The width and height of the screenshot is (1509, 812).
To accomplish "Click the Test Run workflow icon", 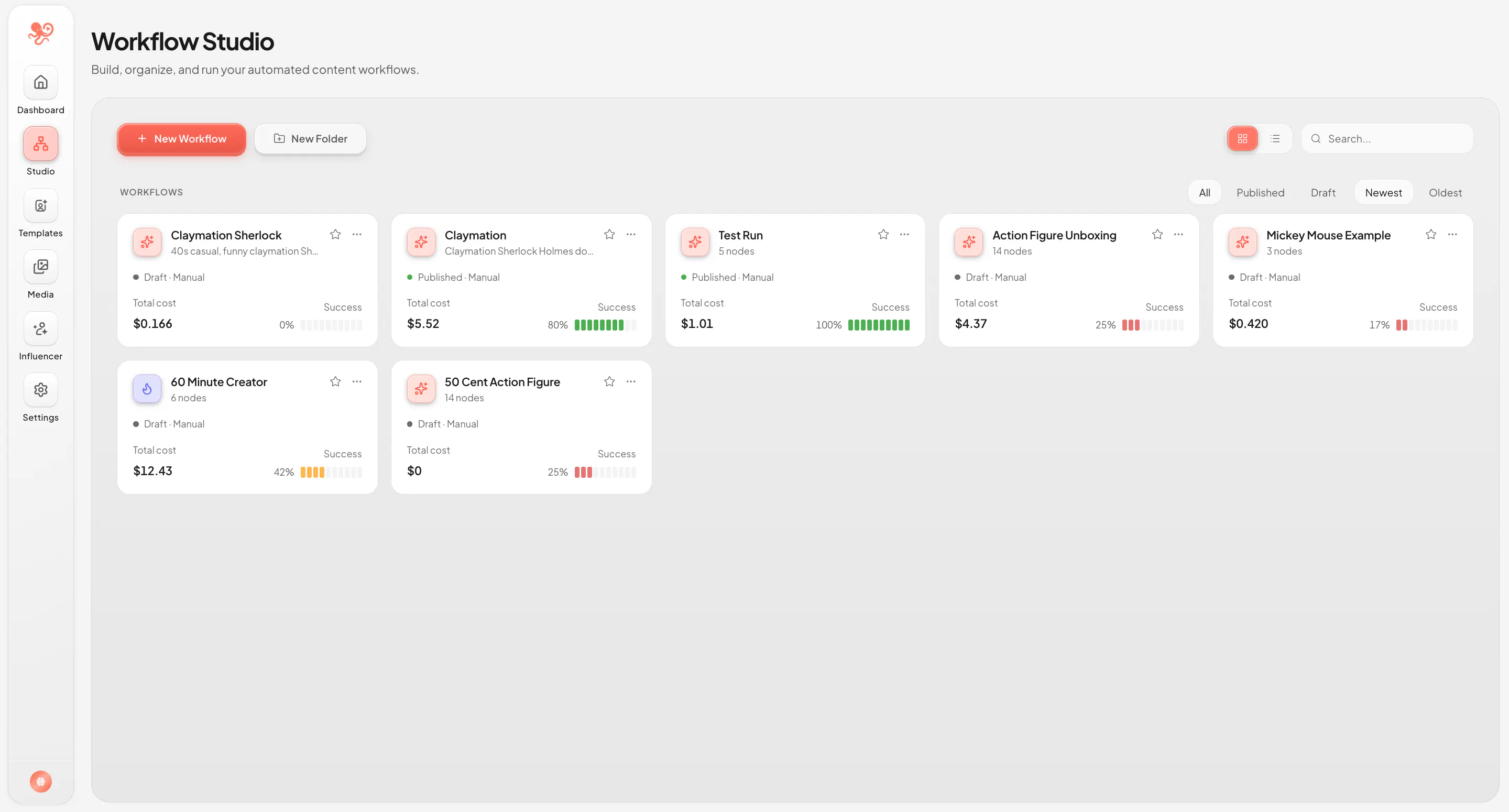I will coord(695,242).
